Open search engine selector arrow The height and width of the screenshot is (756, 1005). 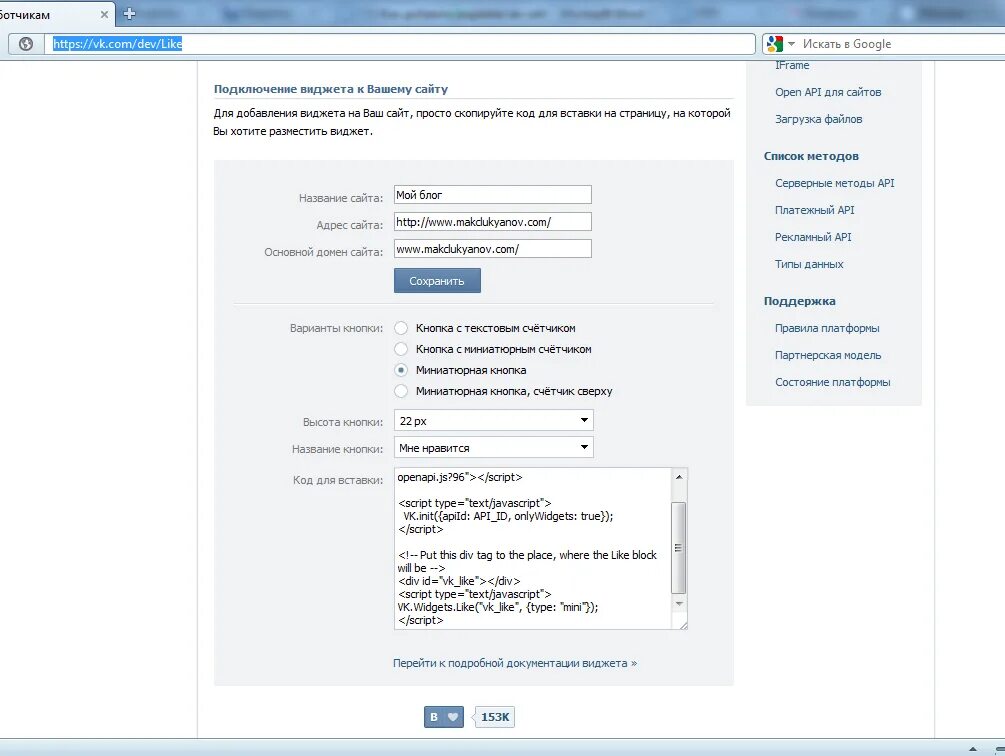tap(791, 44)
